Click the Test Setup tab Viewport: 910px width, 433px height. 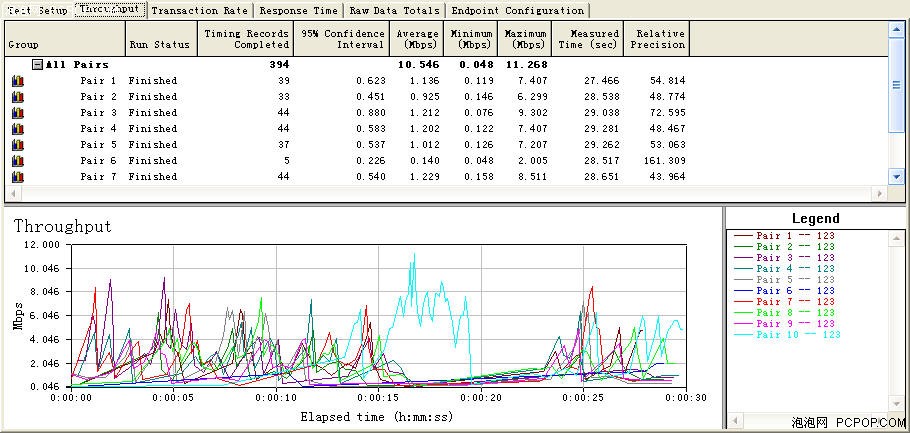click(x=38, y=10)
